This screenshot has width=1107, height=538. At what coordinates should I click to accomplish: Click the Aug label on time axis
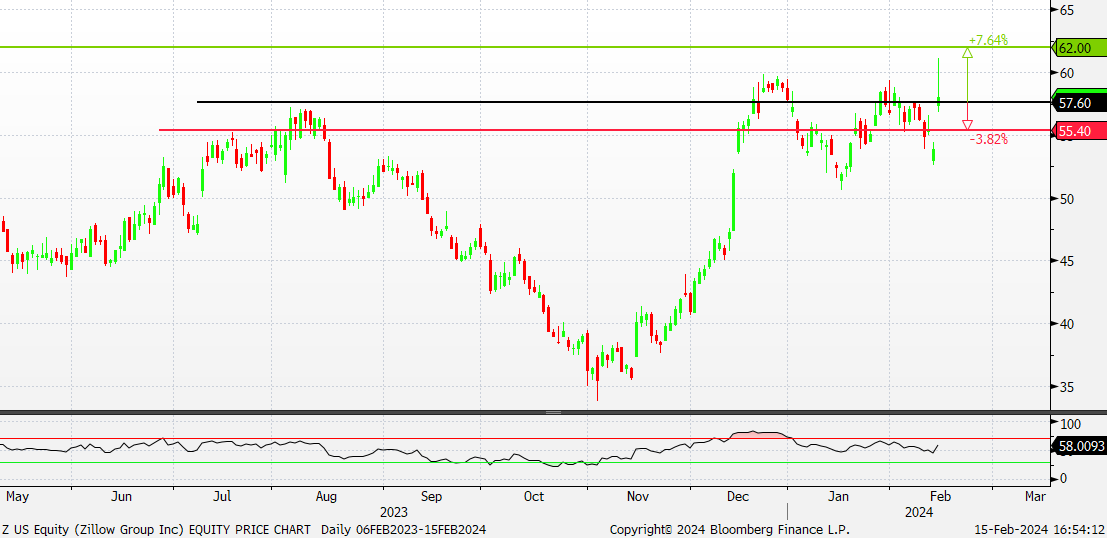click(325, 497)
